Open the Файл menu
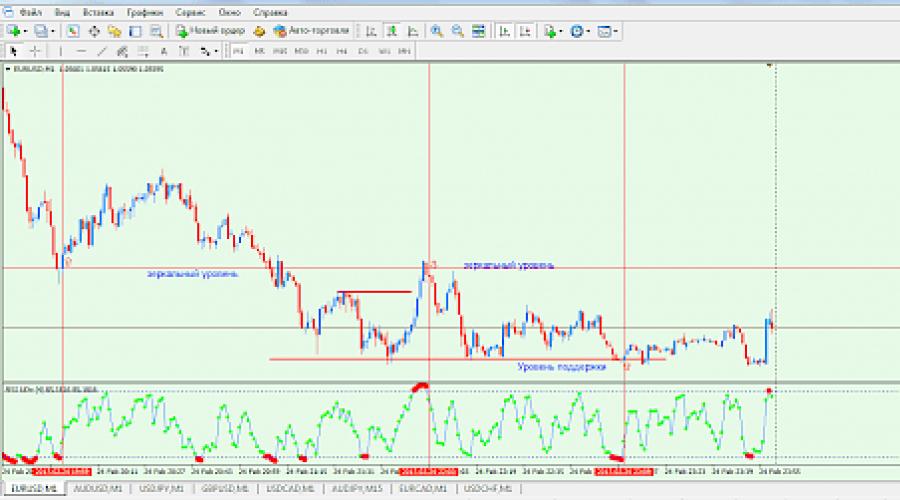Screen dimensions: 900x500 [x=30, y=12]
